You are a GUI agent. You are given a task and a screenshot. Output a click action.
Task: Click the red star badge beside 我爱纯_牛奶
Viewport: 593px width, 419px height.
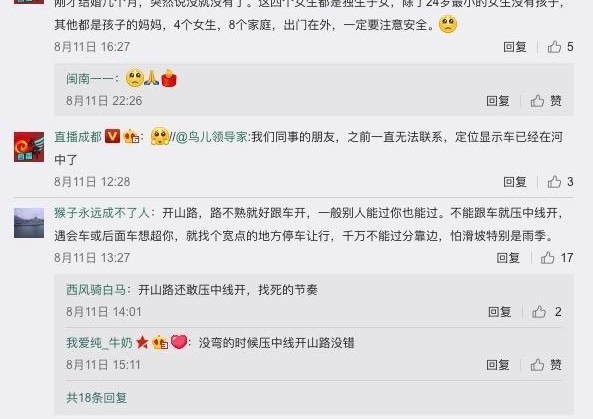[x=142, y=342]
